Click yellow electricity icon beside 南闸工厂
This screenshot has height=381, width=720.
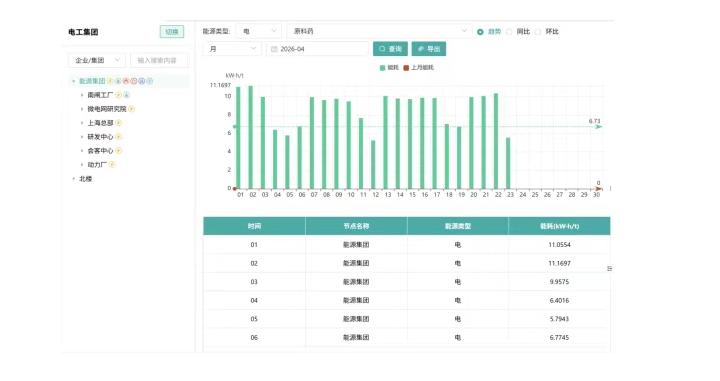pos(118,95)
